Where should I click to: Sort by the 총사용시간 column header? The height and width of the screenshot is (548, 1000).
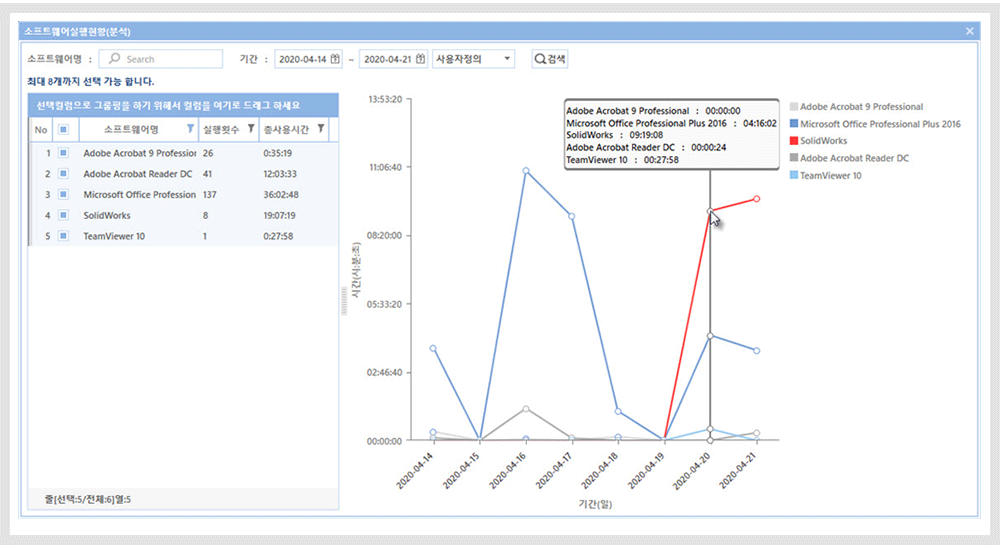click(286, 130)
